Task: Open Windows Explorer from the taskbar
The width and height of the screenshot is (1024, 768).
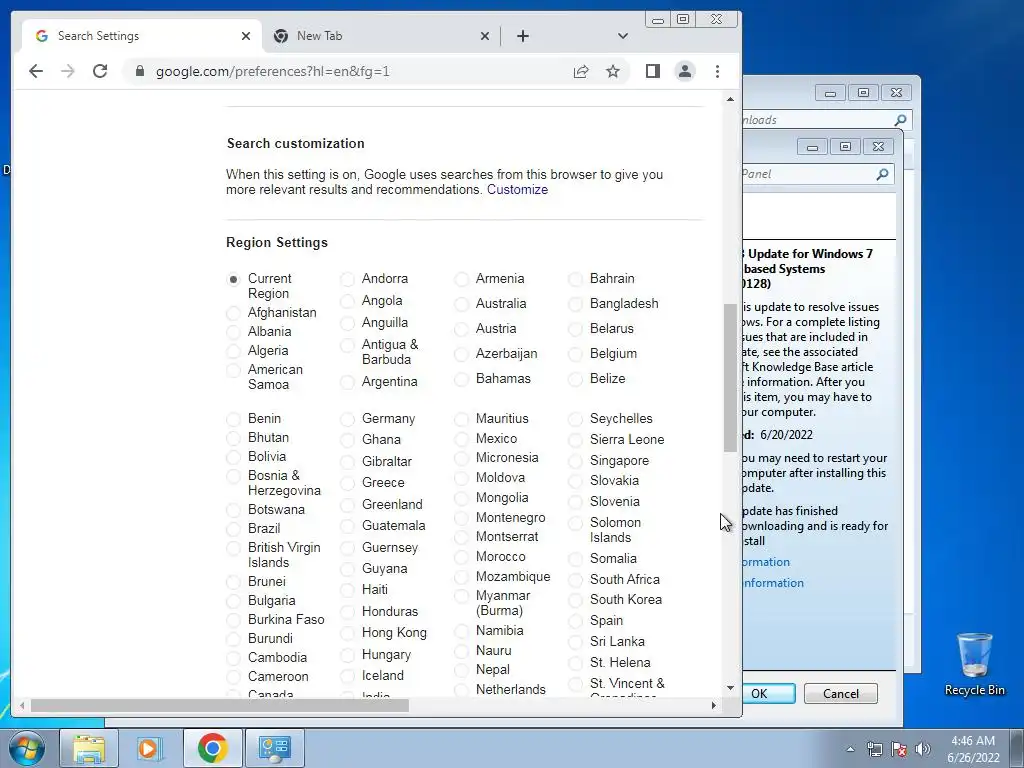Action: pos(89,748)
